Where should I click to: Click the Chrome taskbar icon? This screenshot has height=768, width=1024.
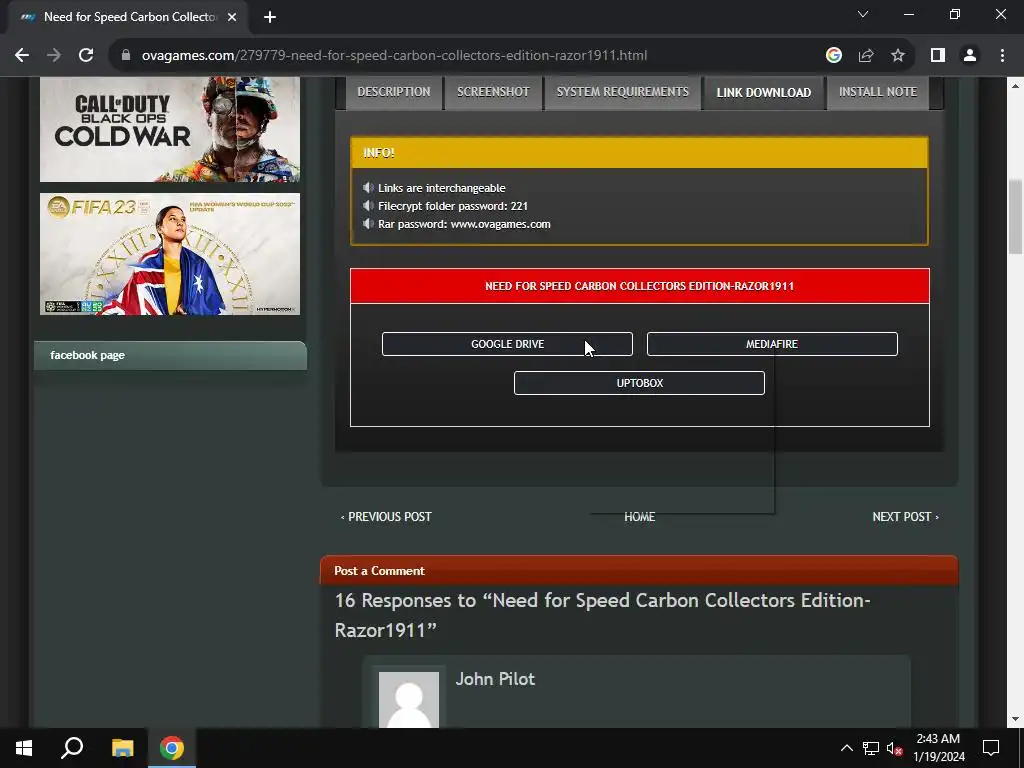tap(172, 748)
